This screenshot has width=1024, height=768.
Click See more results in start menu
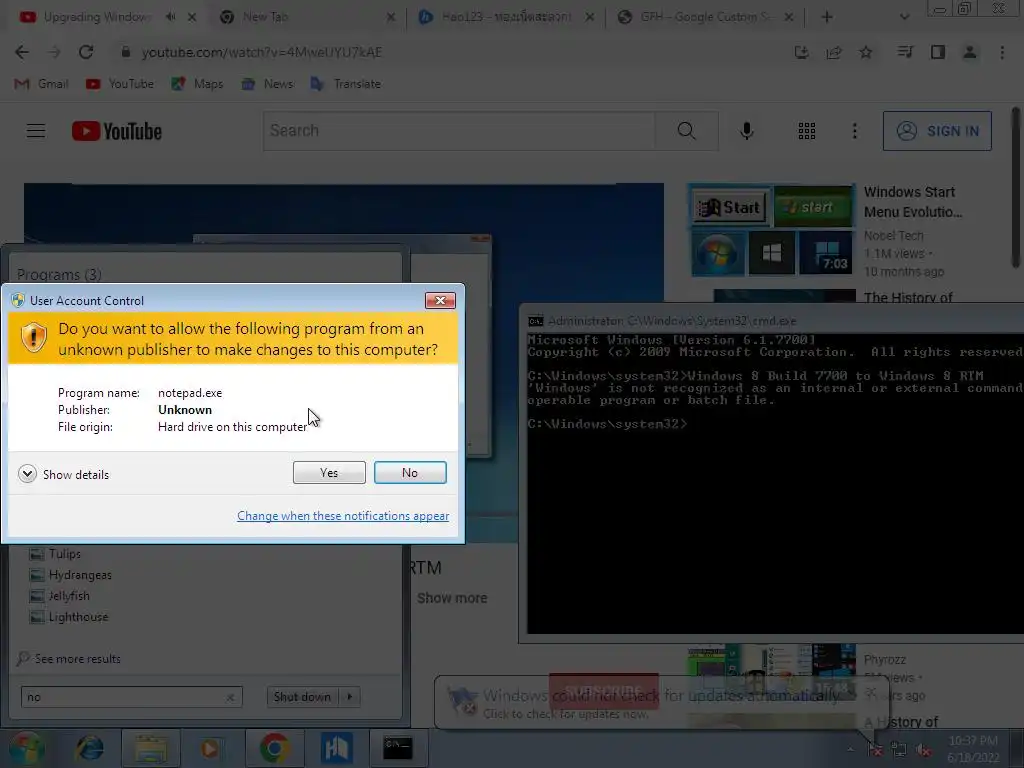[69, 658]
